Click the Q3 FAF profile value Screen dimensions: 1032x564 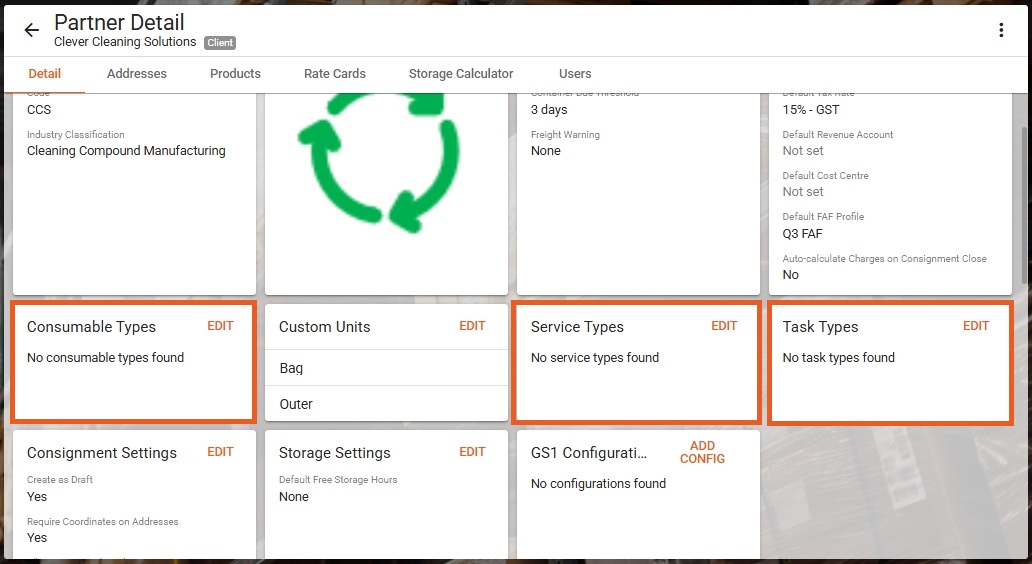(x=802, y=234)
